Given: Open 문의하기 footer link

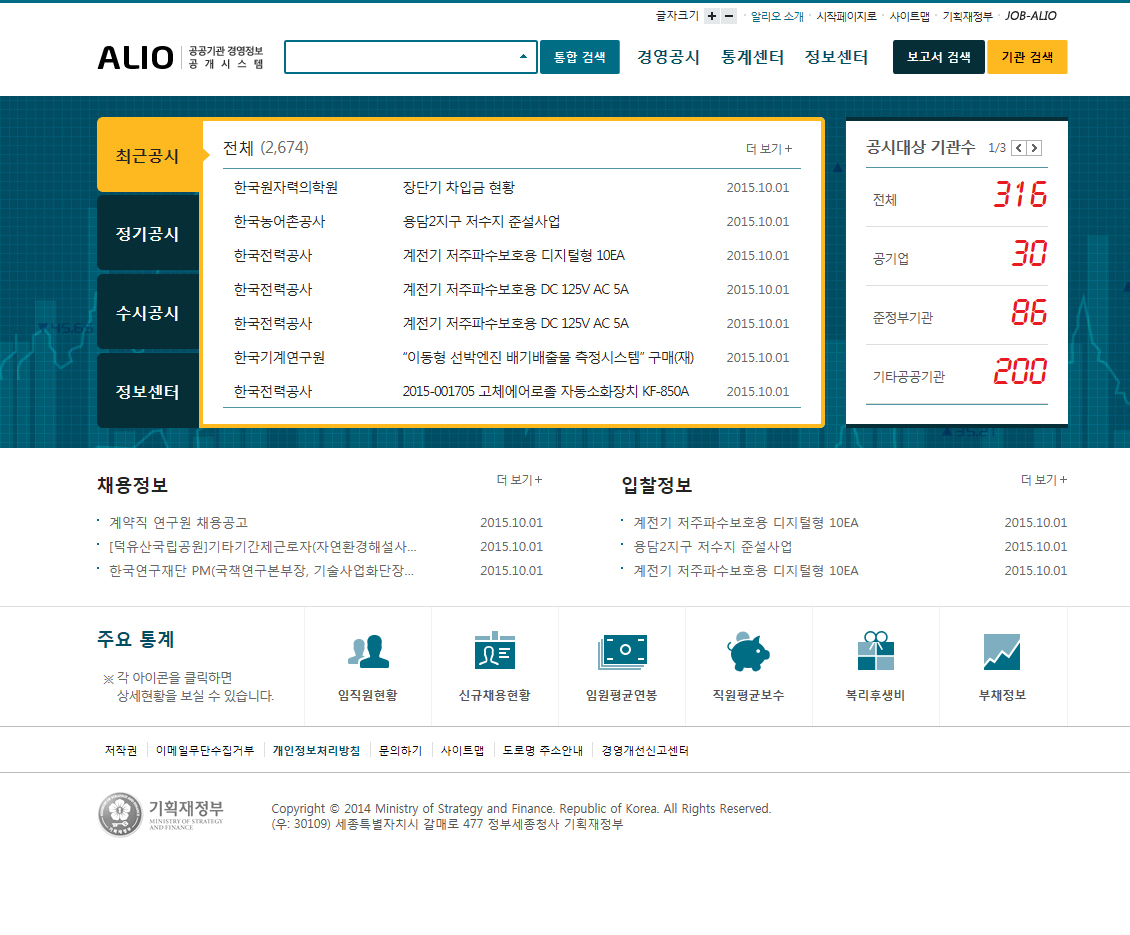Looking at the screenshot, I should coord(400,750).
